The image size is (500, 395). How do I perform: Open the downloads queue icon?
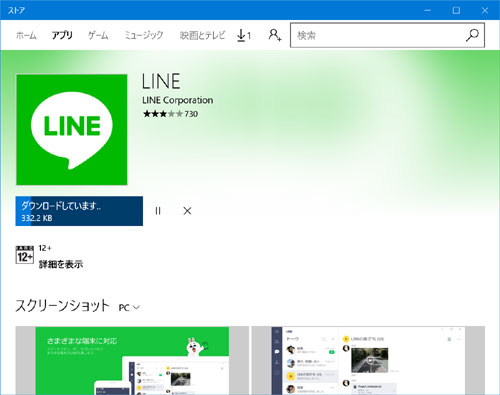coord(244,35)
